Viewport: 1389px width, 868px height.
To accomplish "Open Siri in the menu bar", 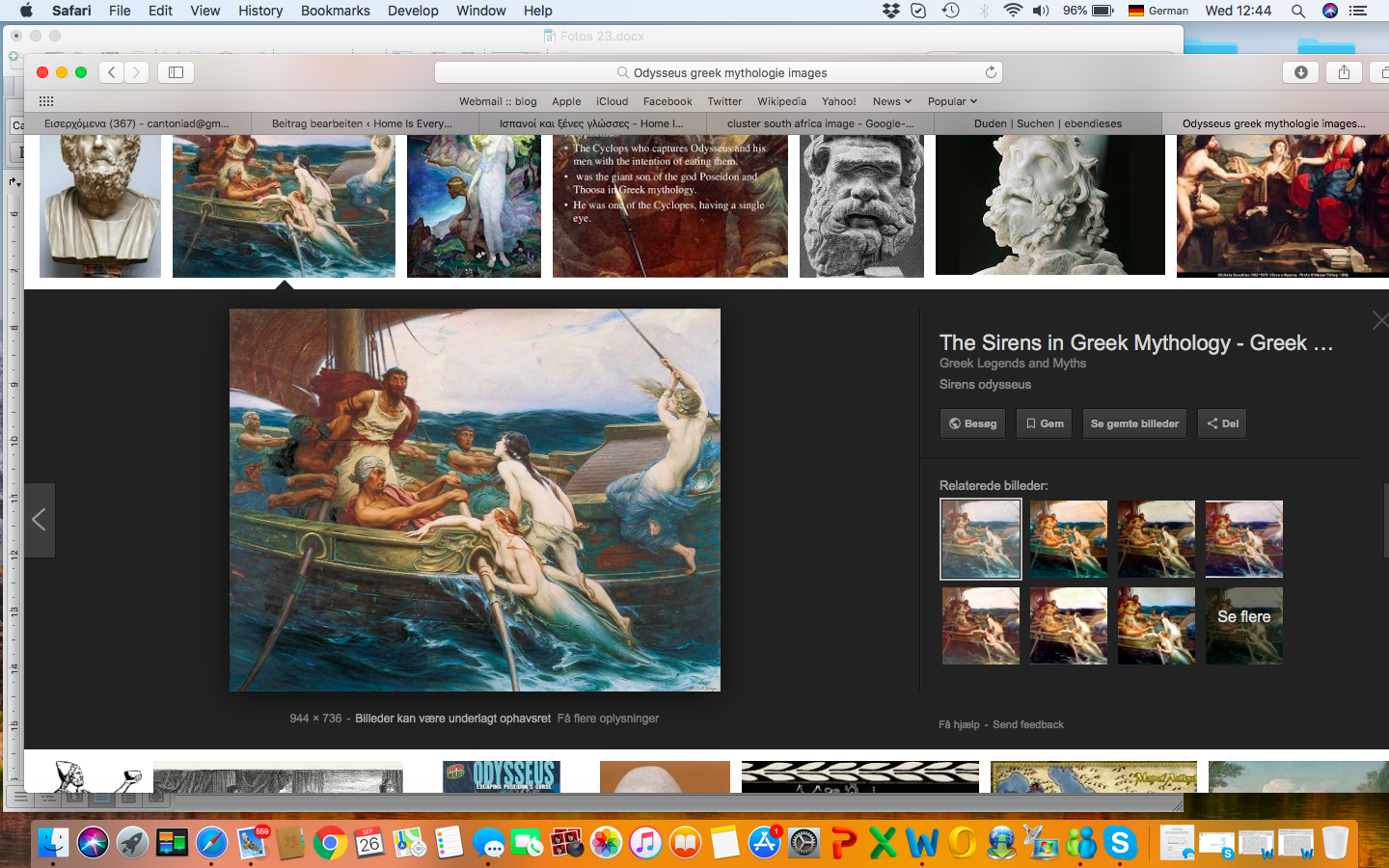I will click(x=1330, y=11).
